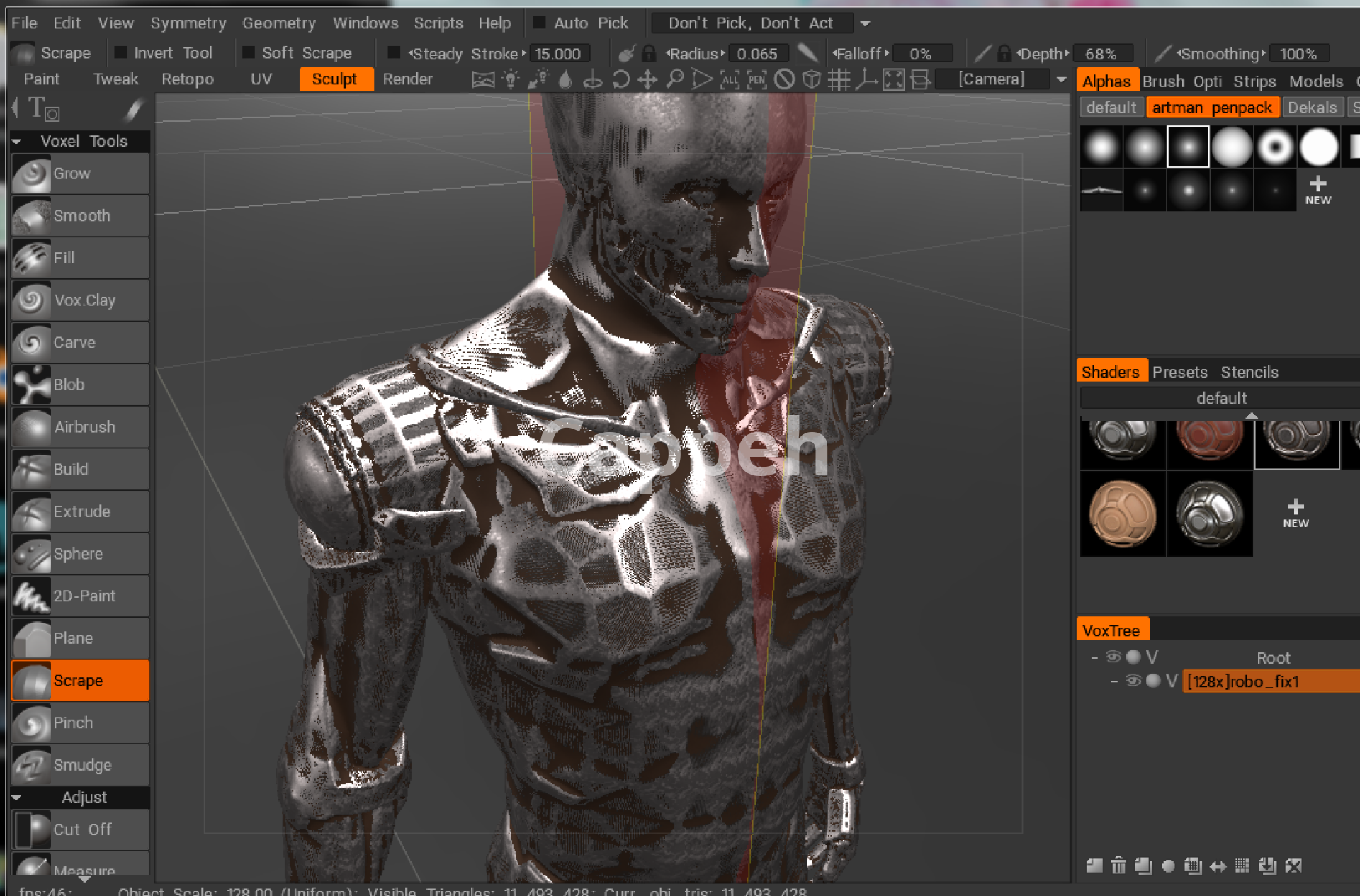Open the Camera dropdown arrow
This screenshot has height=896, width=1360.
[x=1061, y=80]
